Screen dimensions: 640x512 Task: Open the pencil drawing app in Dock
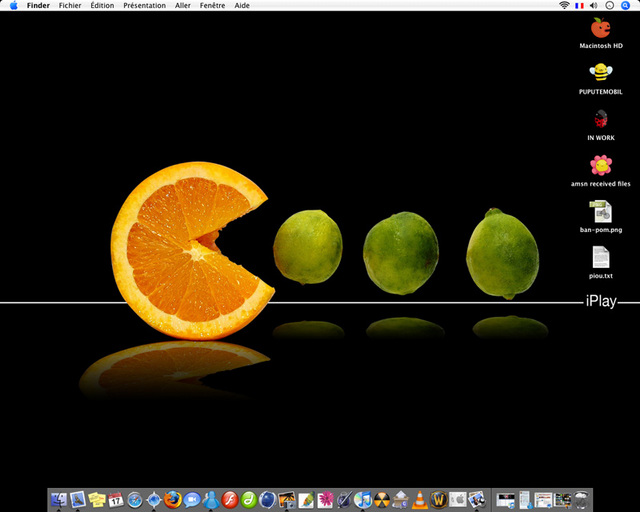pyautogui.click(x=344, y=499)
